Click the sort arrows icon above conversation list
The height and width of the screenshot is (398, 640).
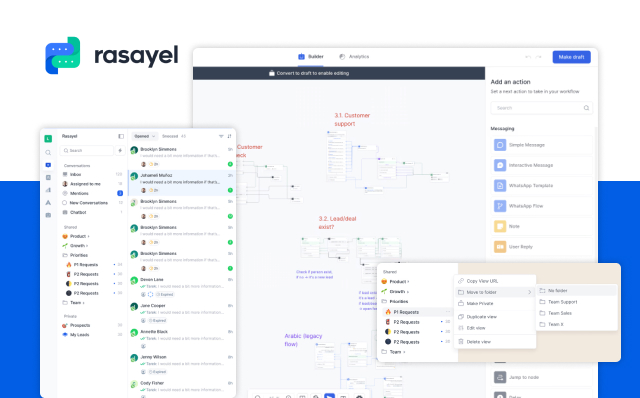[229, 136]
